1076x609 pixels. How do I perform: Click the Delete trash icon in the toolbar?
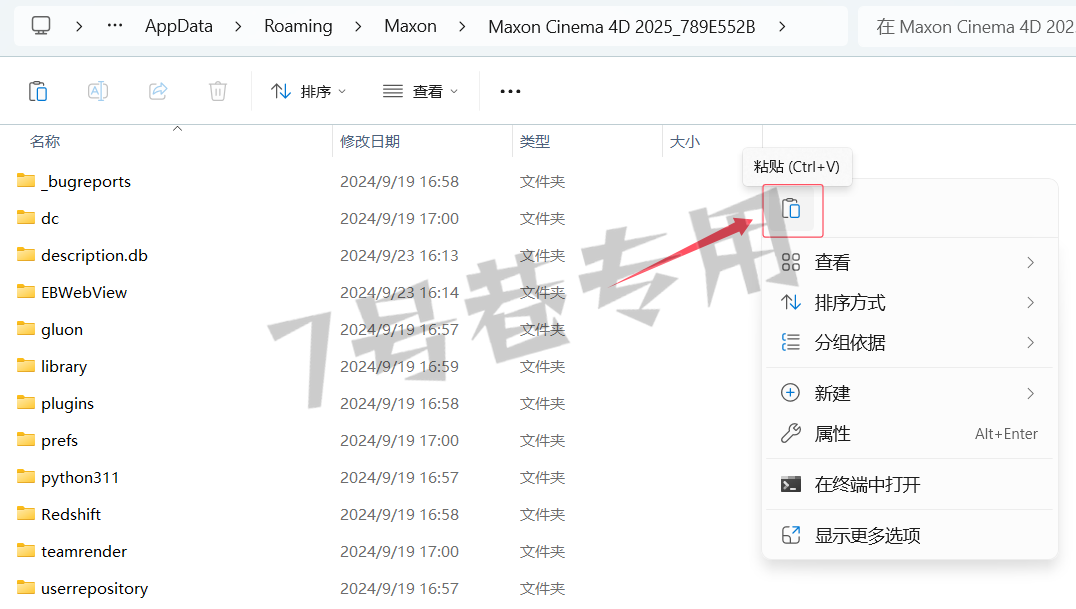[x=218, y=91]
